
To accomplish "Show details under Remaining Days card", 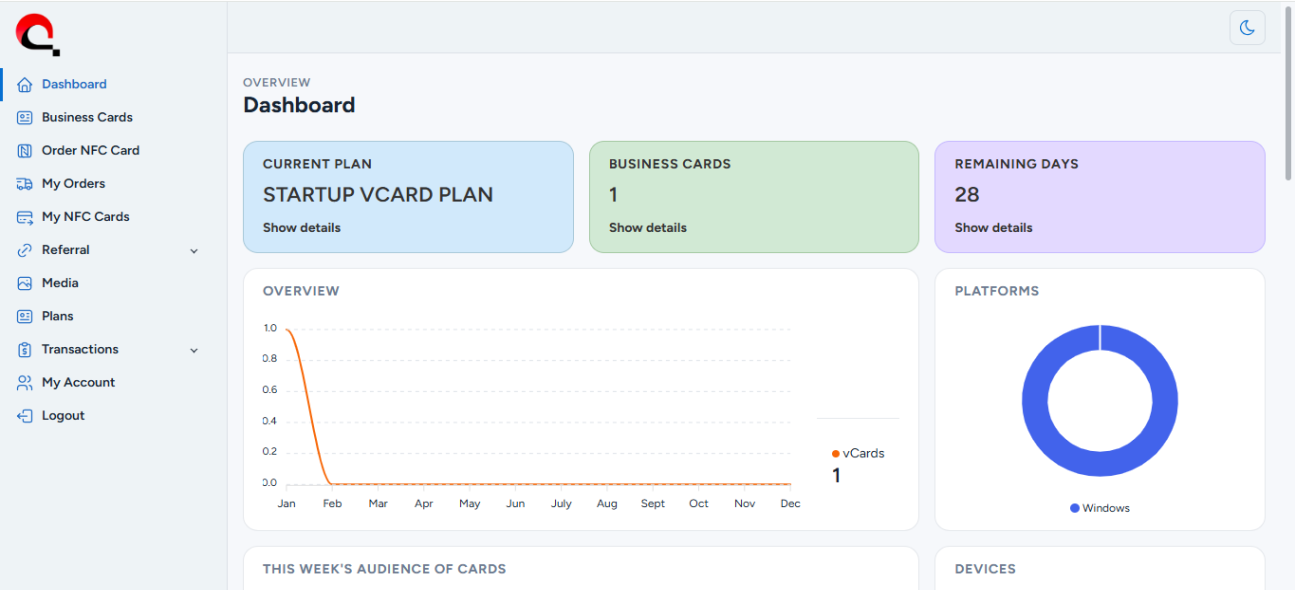I will click(993, 228).
